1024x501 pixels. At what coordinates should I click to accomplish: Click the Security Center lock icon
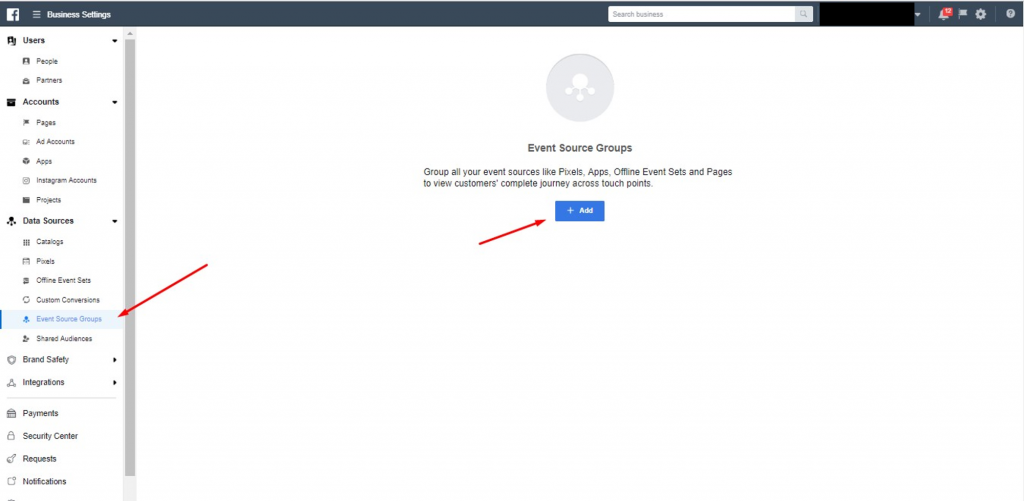(11, 436)
